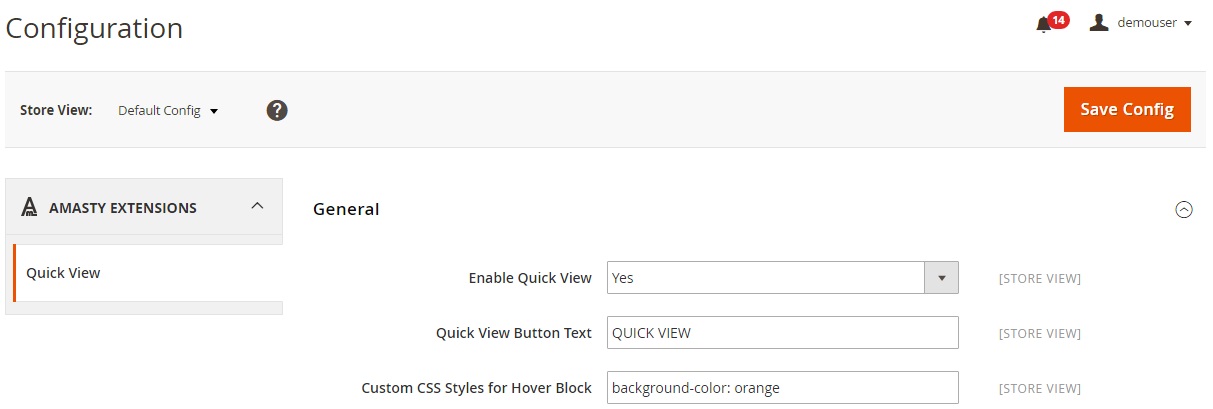Click the Quick View Button Text field
1213x409 pixels.
click(782, 333)
